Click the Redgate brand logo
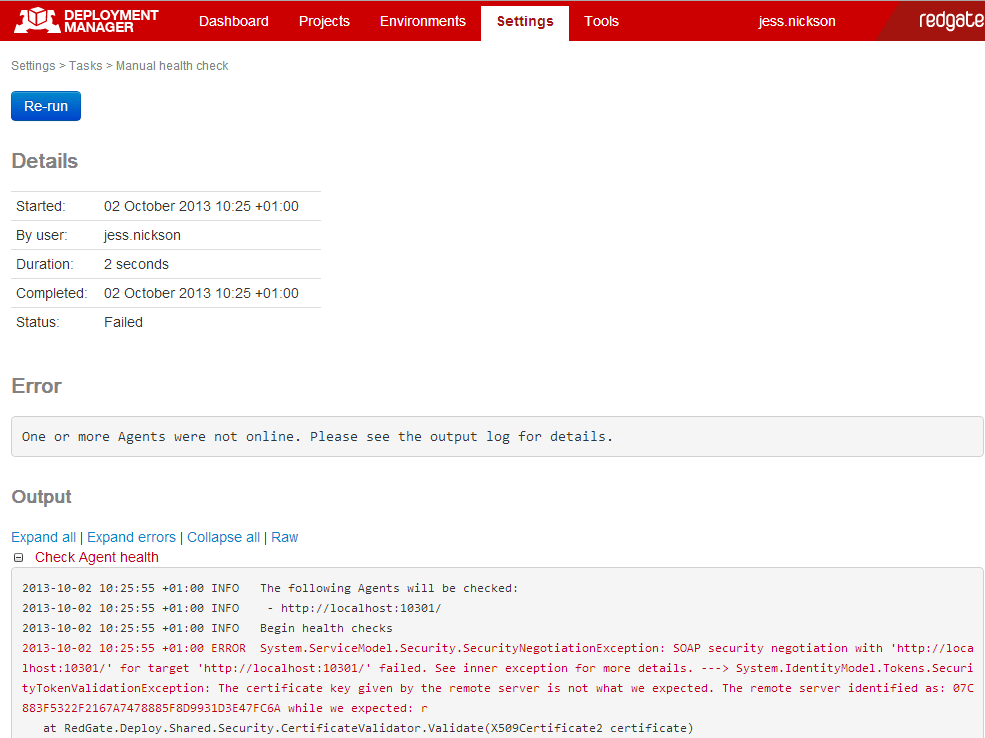This screenshot has width=985, height=738. pos(948,21)
